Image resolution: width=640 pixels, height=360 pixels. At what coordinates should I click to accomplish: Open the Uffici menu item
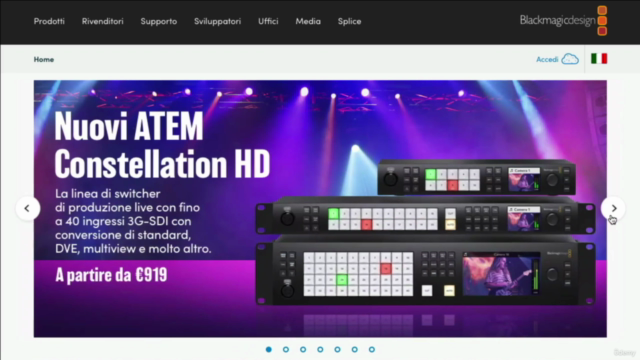268,21
